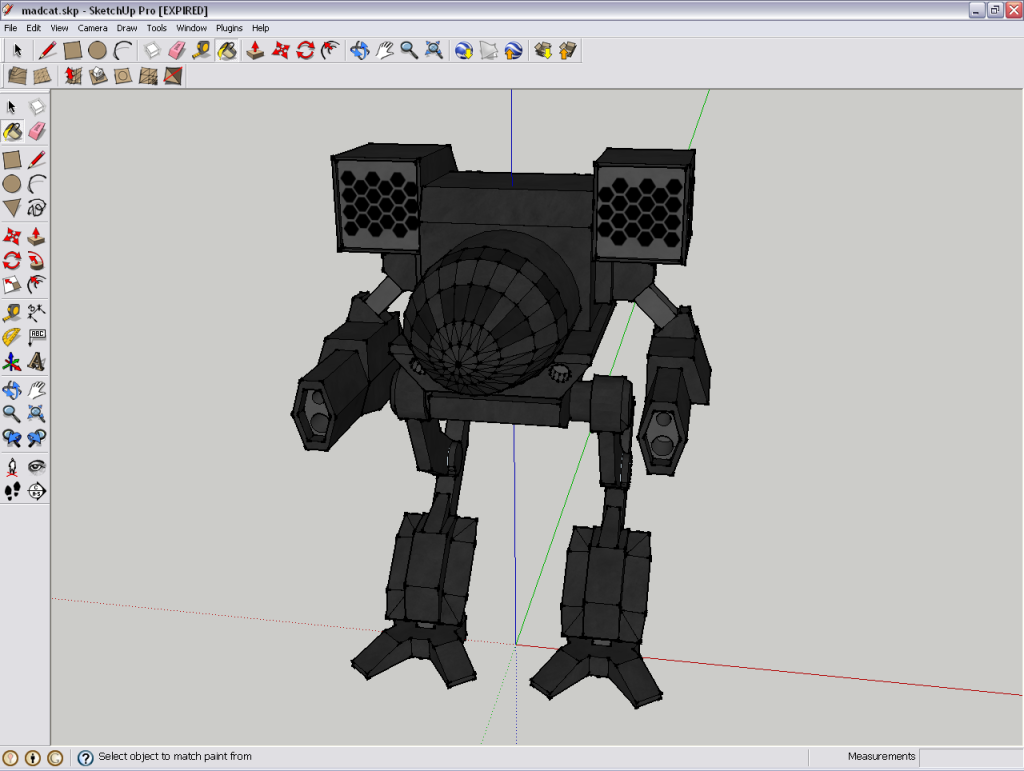This screenshot has width=1024, height=771.
Task: Open the Edit menu
Action: click(x=33, y=28)
